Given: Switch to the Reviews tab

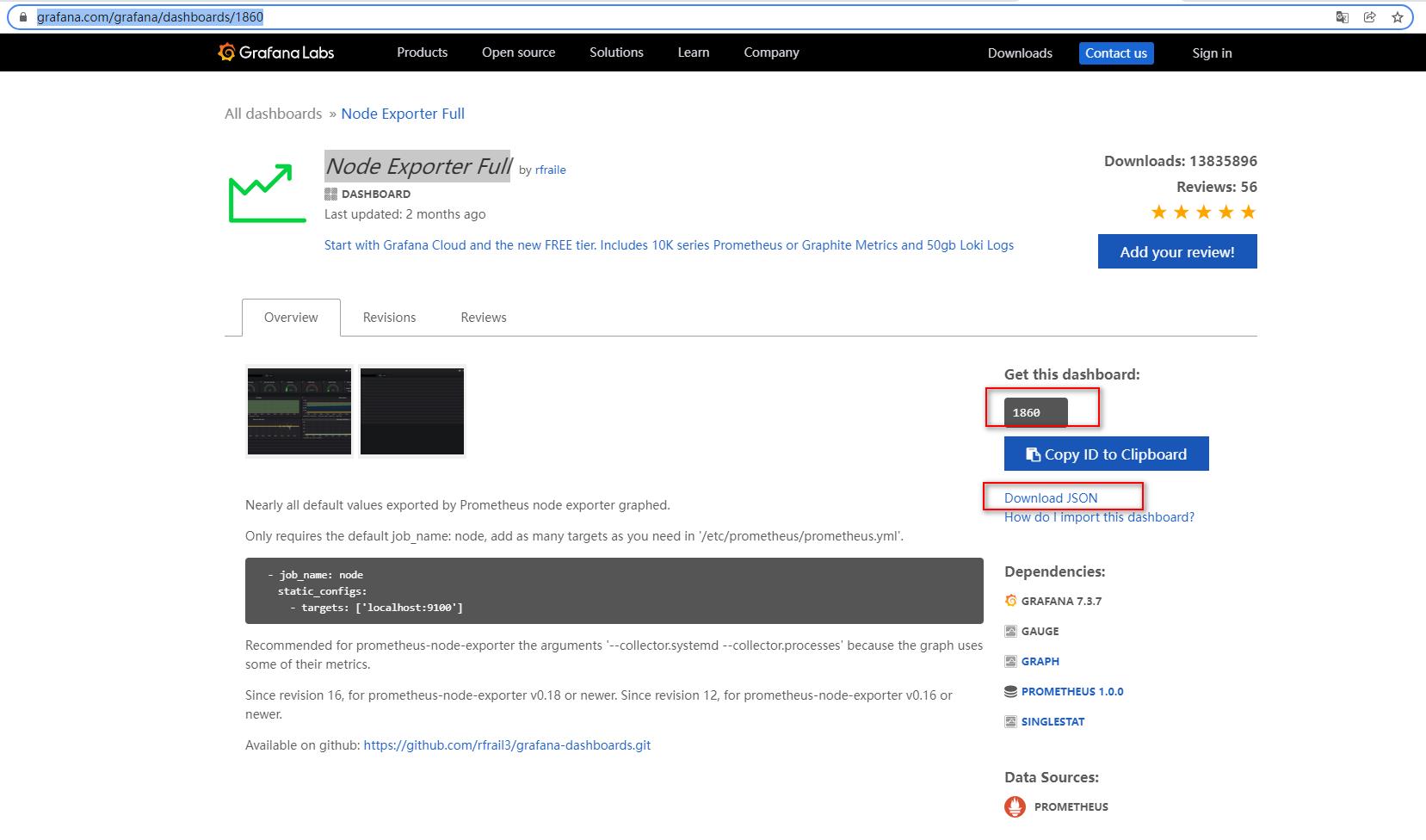Looking at the screenshot, I should coord(484,318).
